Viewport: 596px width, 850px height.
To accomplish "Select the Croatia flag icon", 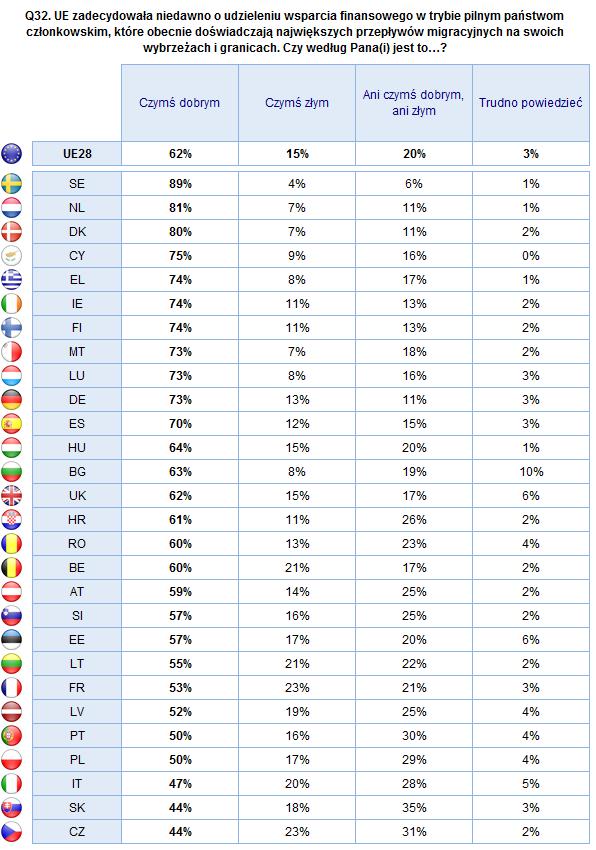I will pyautogui.click(x=11, y=519).
